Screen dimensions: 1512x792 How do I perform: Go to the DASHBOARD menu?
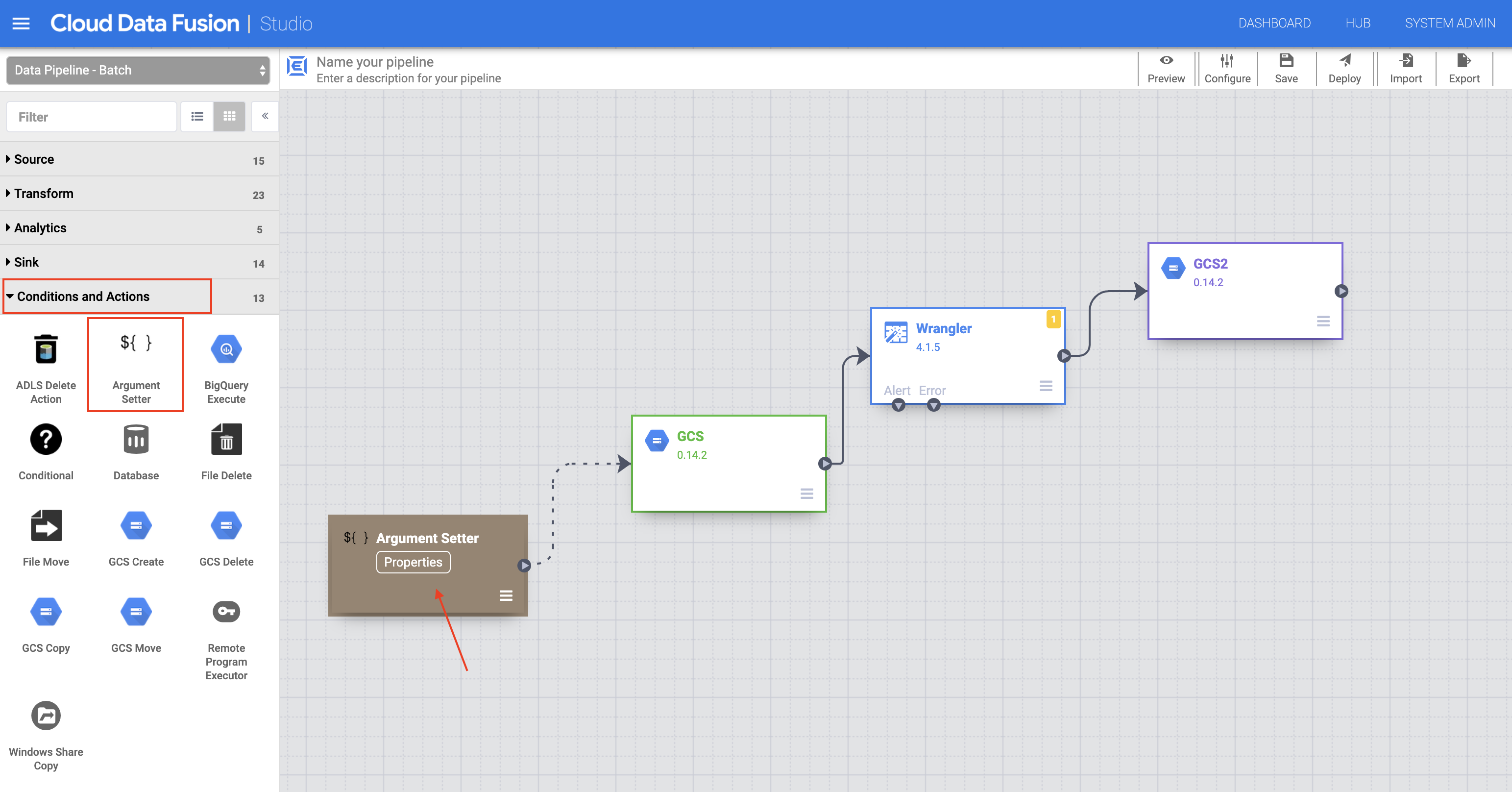[1274, 23]
